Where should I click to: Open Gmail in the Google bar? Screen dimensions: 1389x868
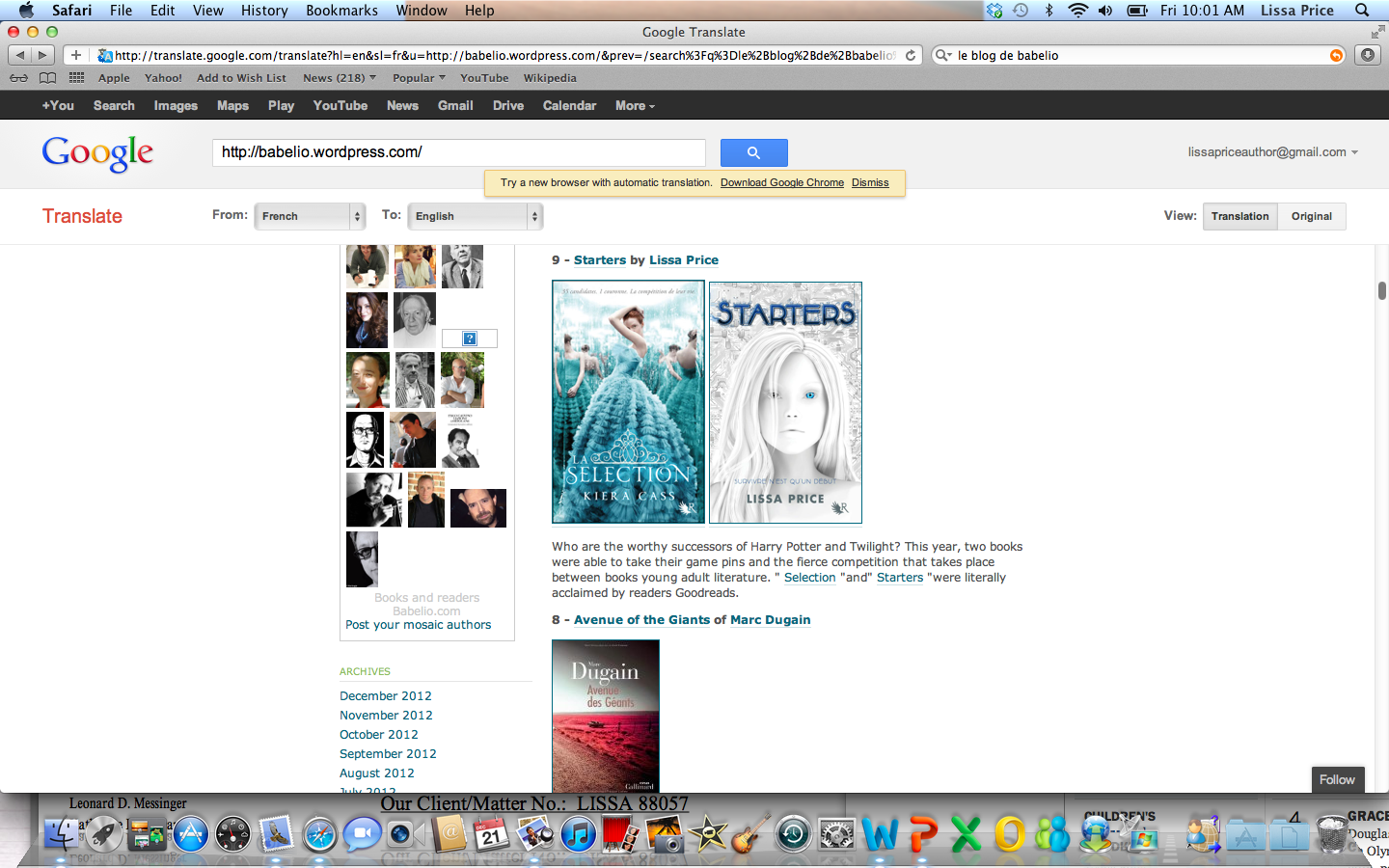[455, 106]
